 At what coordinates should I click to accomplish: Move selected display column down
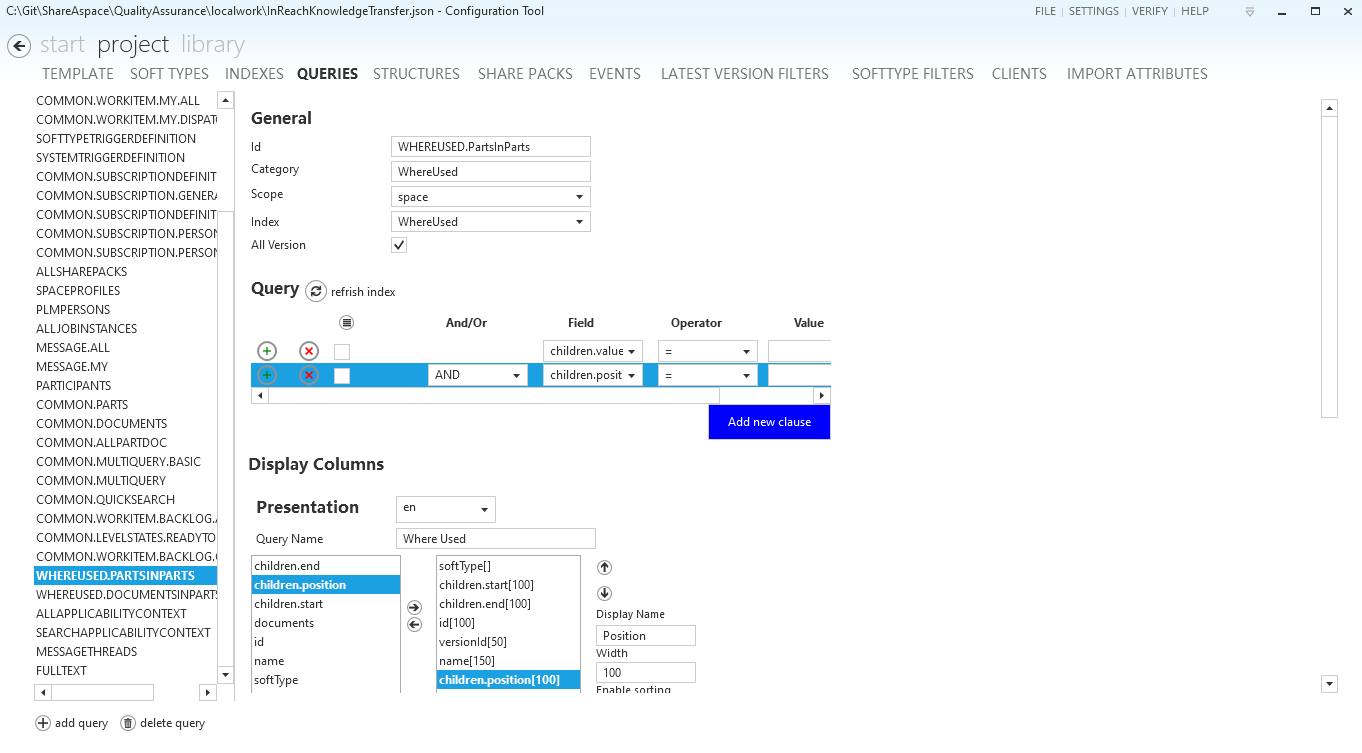click(x=604, y=592)
